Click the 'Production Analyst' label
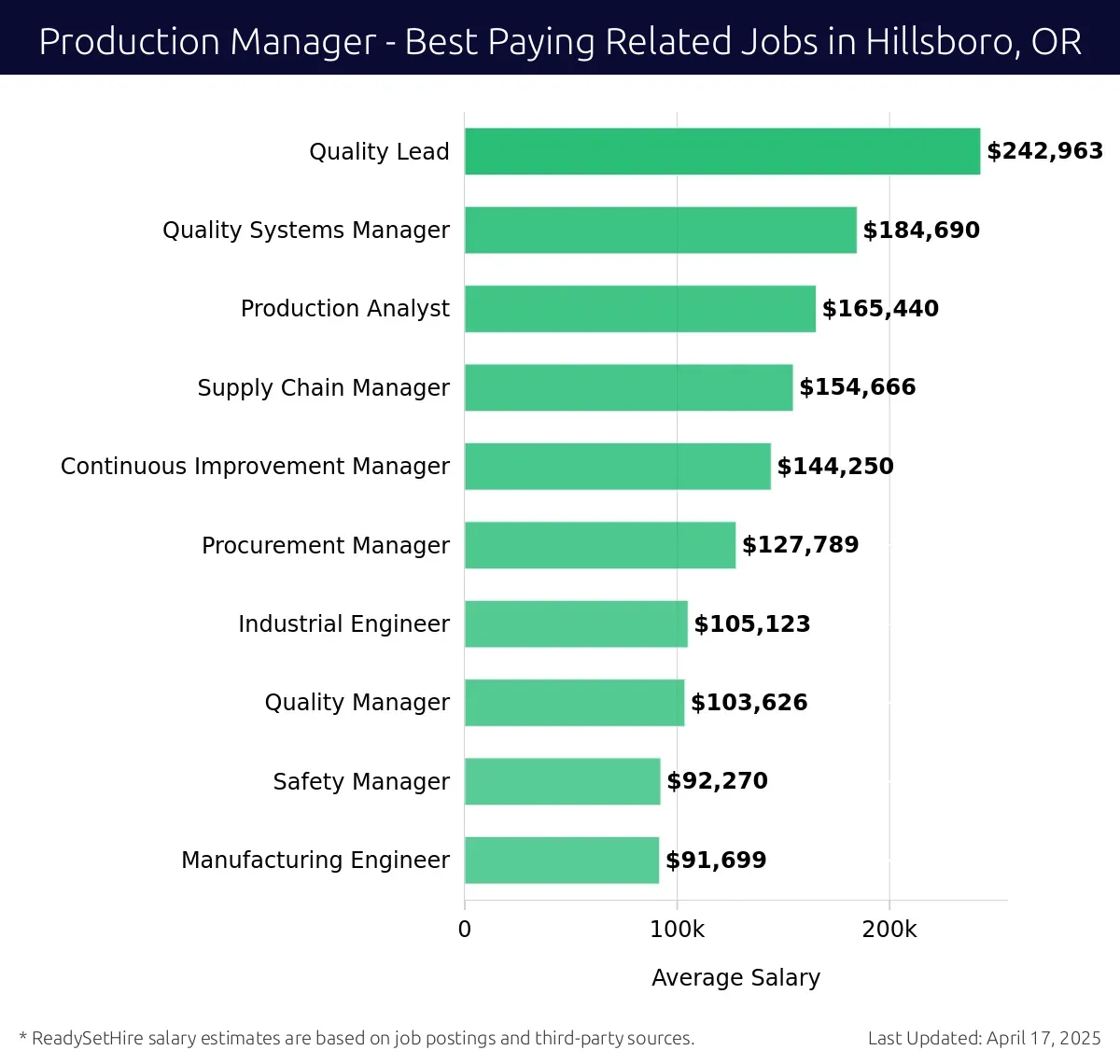Viewport: 1120px width, 1064px height. coord(345,309)
